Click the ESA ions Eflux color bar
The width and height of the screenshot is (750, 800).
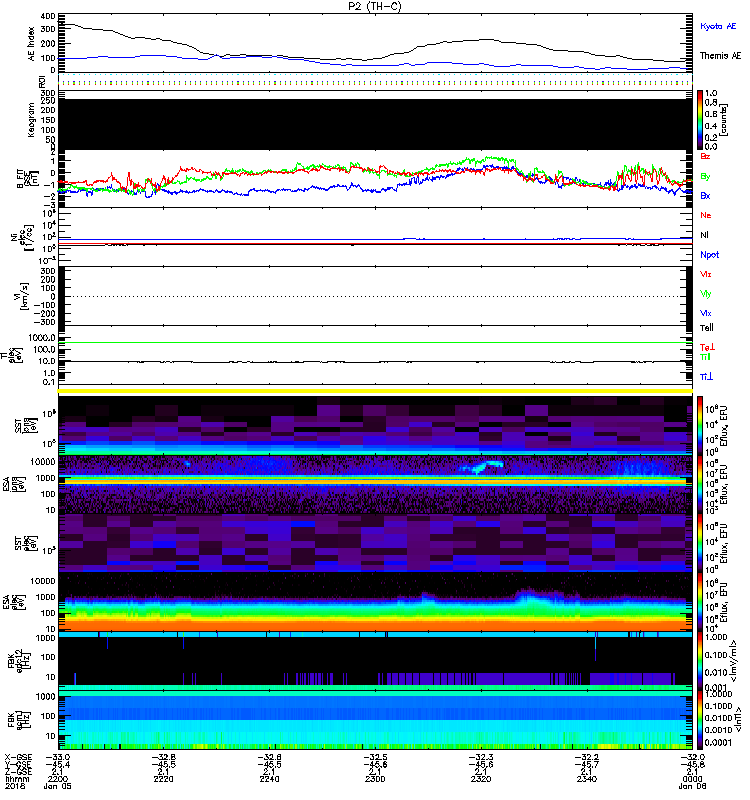pyautogui.click(x=700, y=484)
